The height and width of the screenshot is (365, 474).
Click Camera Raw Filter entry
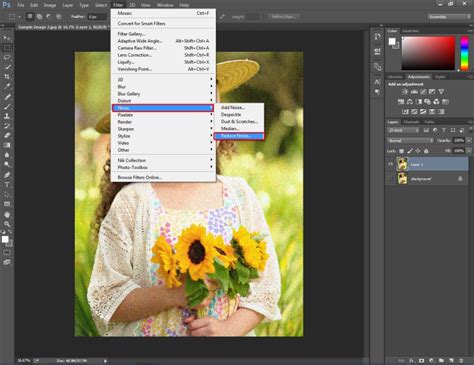[163, 48]
